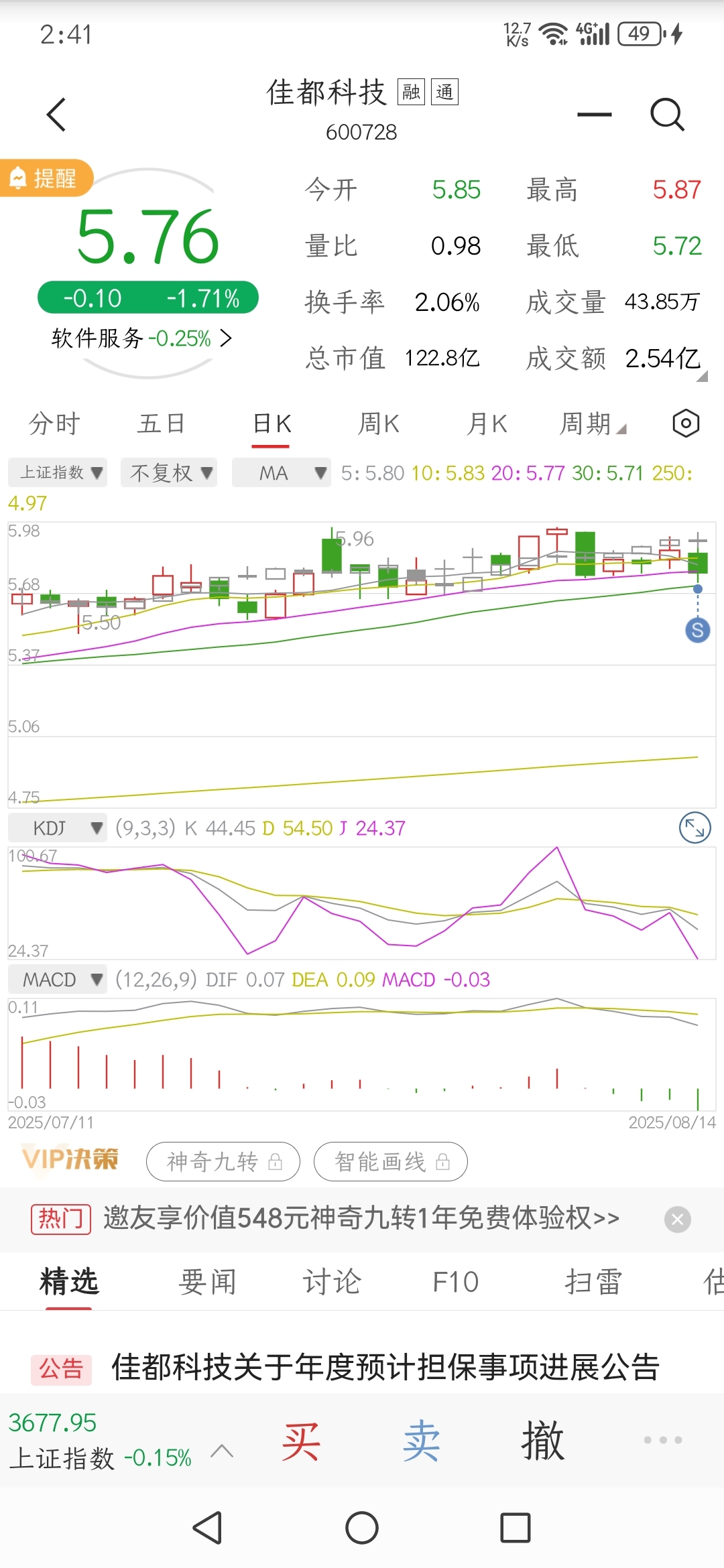Tap the stock code 600728
724x1568 pixels.
(361, 132)
